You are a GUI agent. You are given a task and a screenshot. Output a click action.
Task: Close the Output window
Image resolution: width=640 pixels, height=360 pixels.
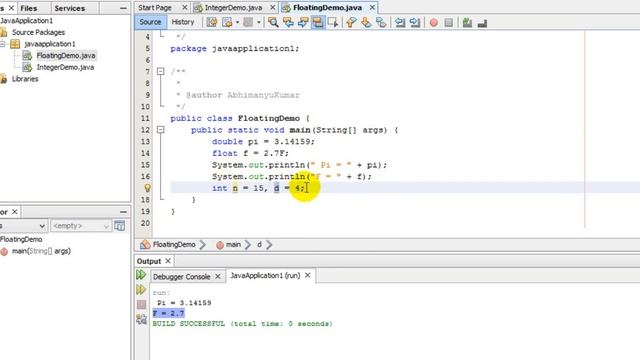tap(168, 261)
